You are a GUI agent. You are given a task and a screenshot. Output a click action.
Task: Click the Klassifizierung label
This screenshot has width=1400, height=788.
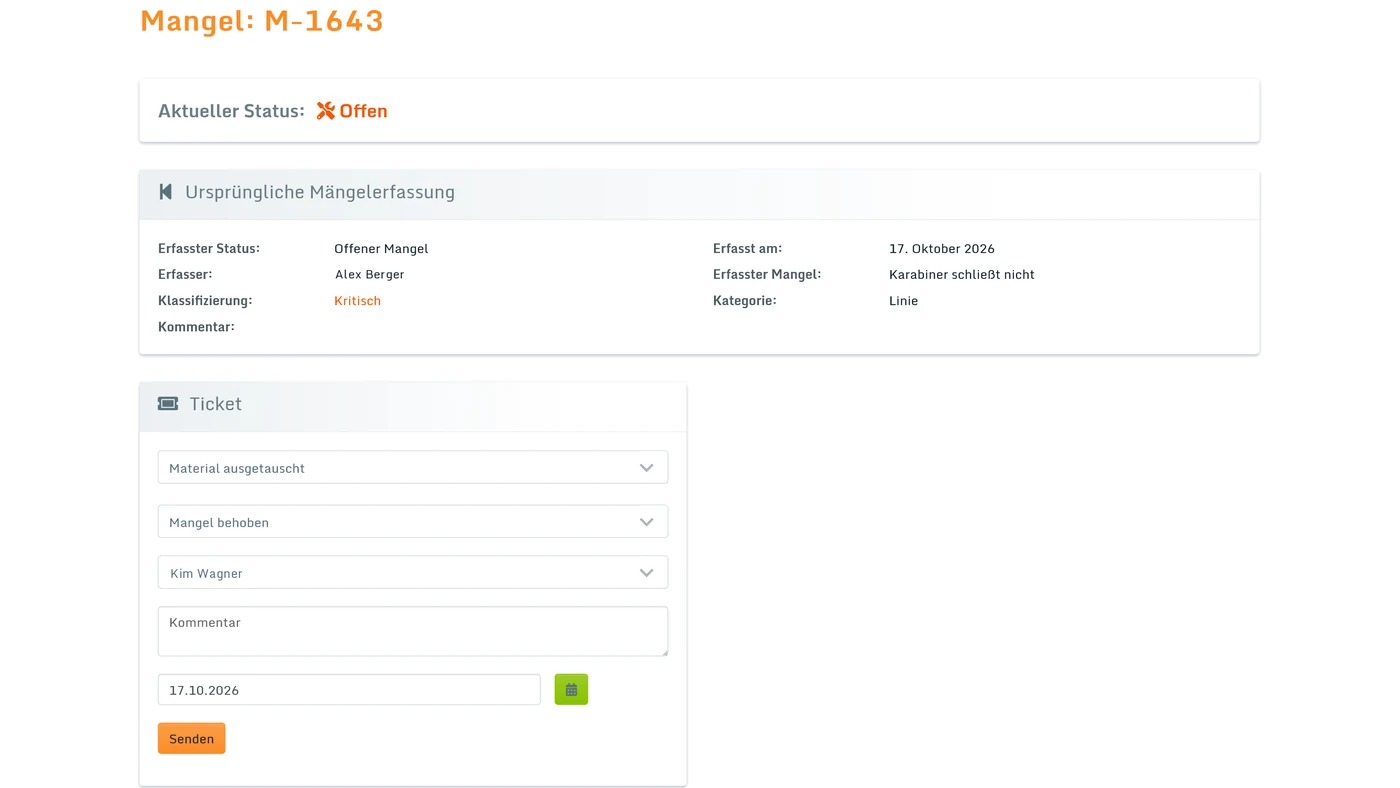[x=205, y=301]
